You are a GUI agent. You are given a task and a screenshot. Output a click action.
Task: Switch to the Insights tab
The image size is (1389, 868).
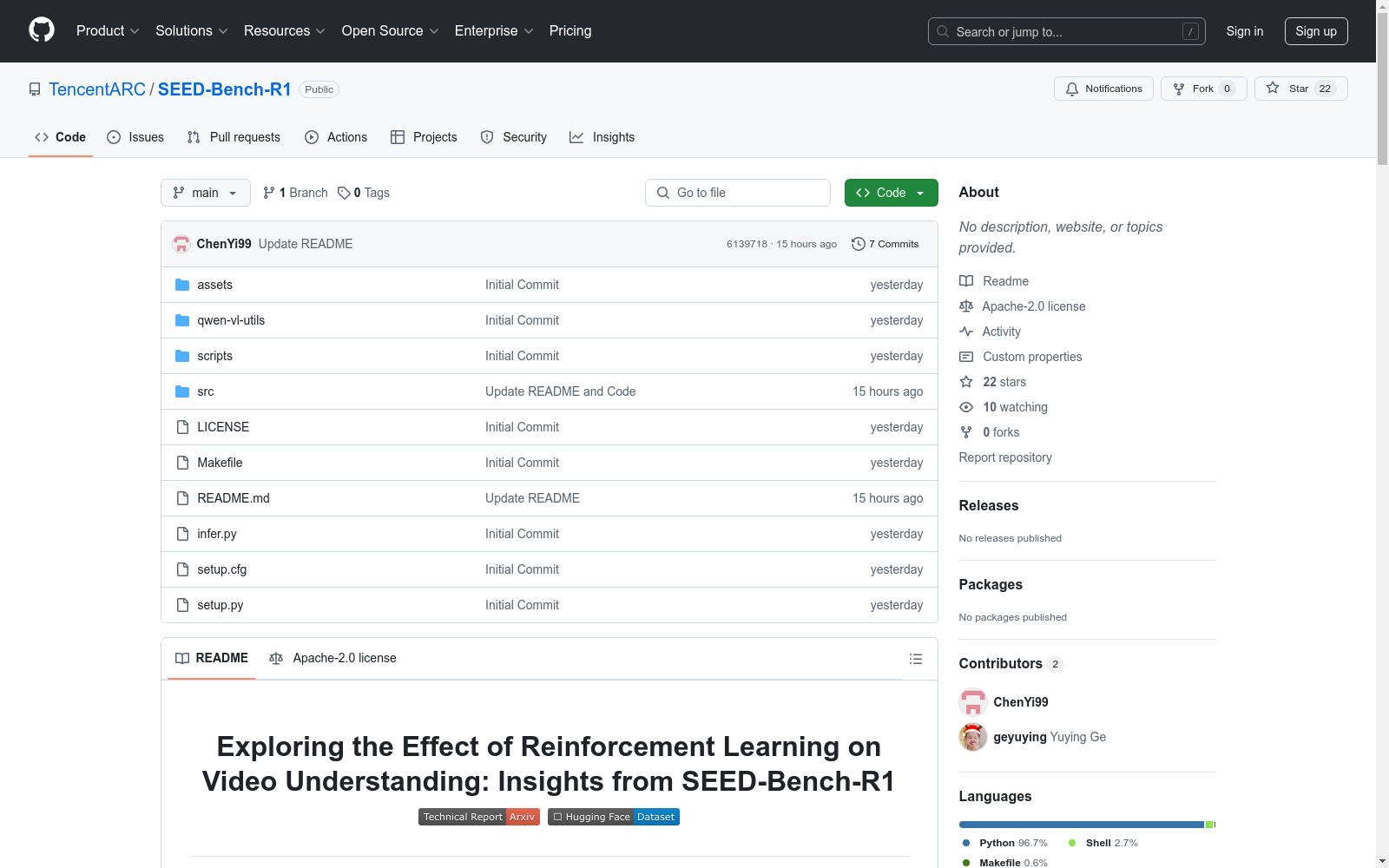[x=602, y=137]
